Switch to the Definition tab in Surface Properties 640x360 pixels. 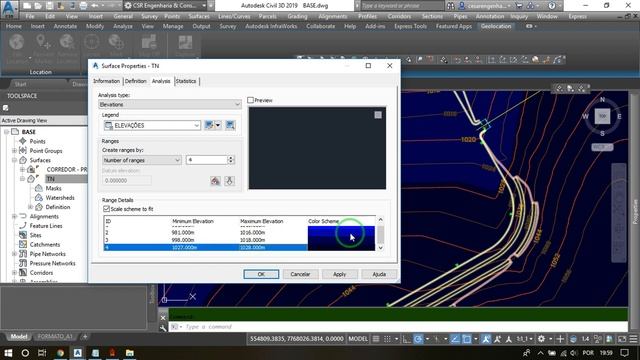[136, 81]
